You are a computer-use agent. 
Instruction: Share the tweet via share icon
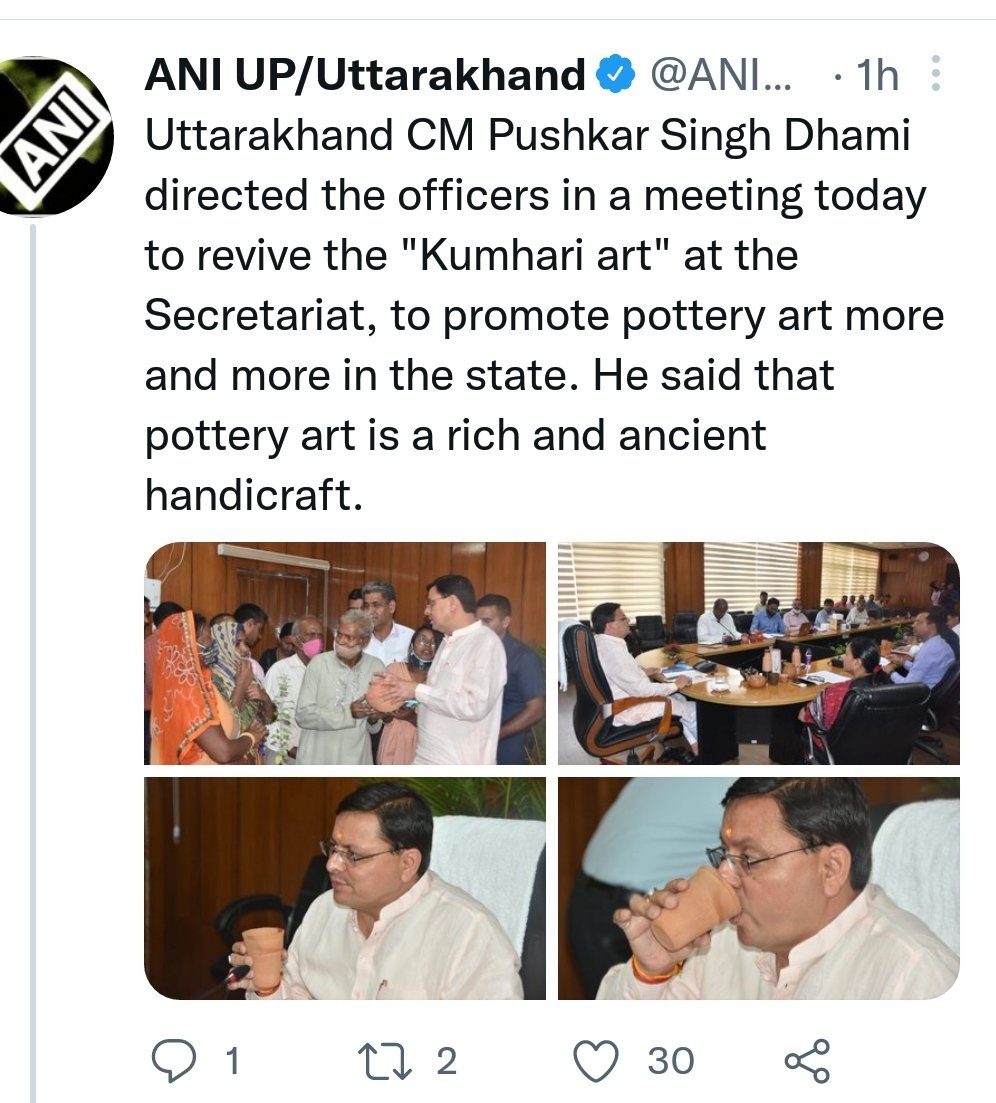[x=807, y=1060]
